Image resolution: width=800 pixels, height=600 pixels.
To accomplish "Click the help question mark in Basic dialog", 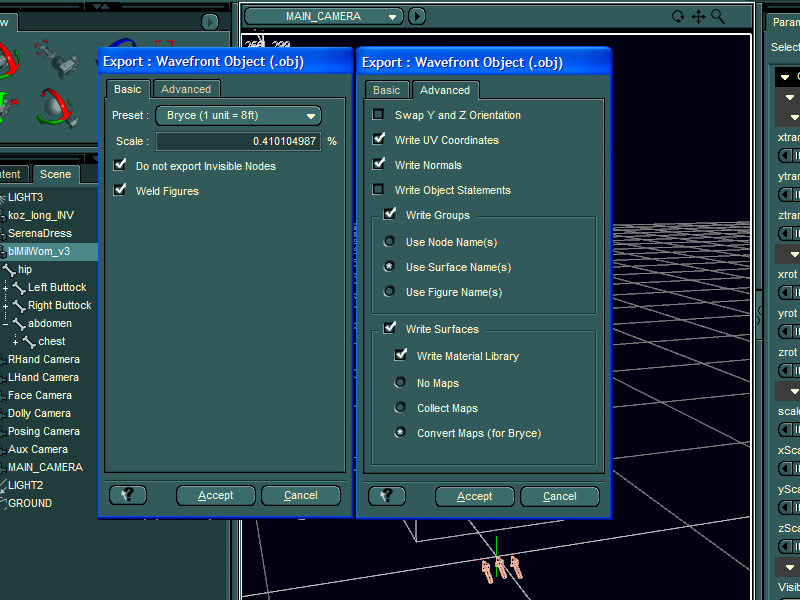I will click(x=128, y=495).
